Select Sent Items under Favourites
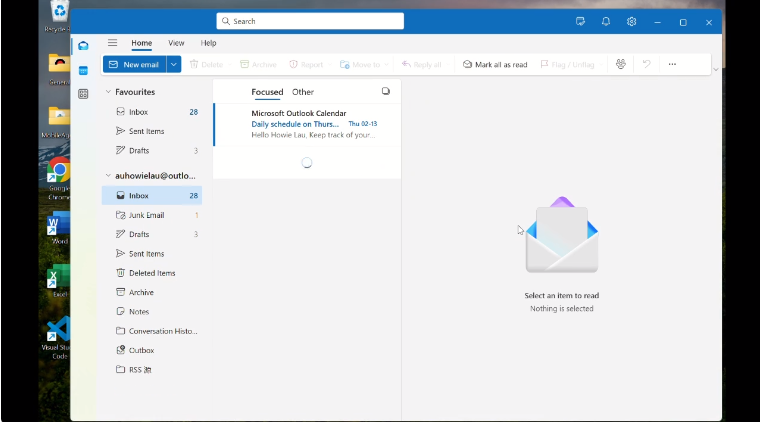Screen dimensions: 760x422 point(152,131)
